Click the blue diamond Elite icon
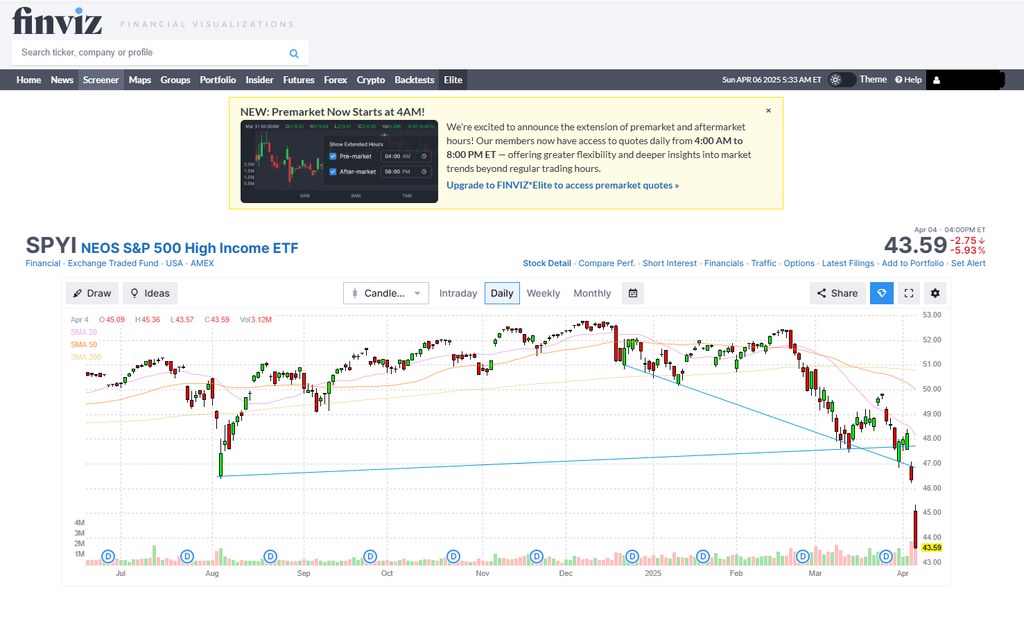Screen dimensions: 1024x639 point(881,293)
